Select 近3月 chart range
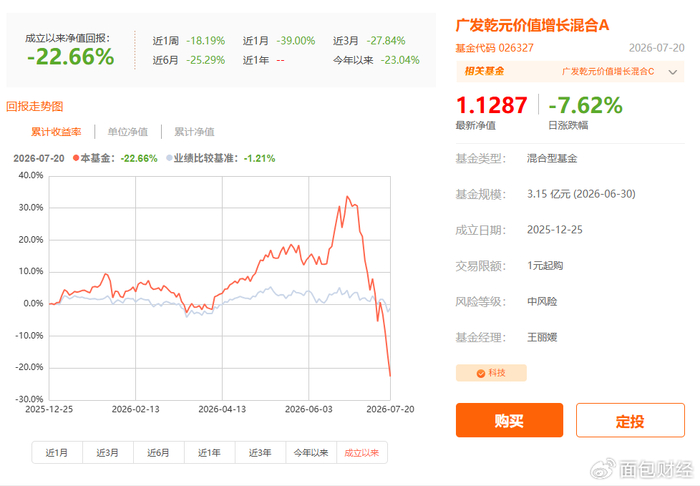The image size is (700, 486). [x=108, y=453]
